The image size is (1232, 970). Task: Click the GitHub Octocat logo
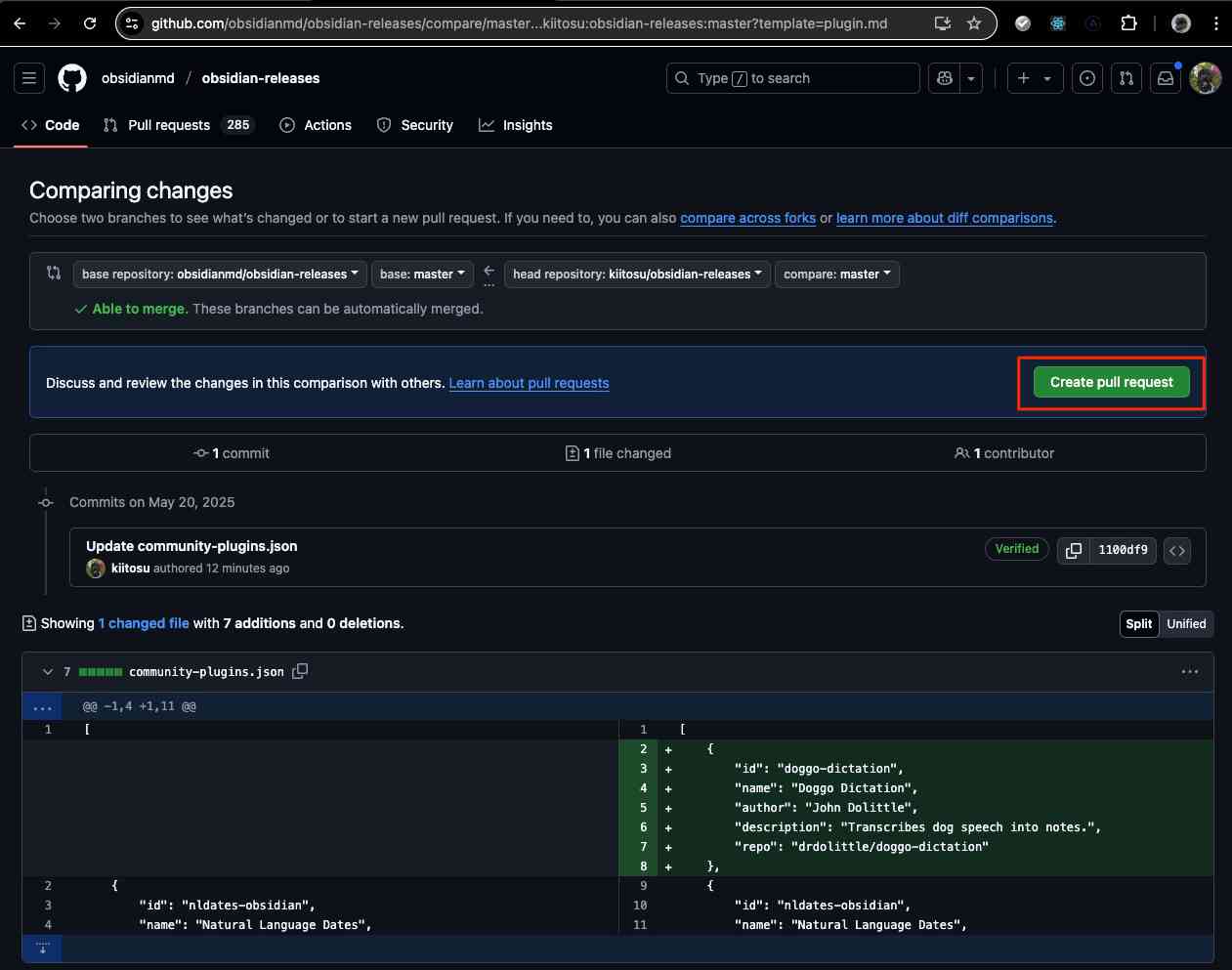[x=72, y=78]
